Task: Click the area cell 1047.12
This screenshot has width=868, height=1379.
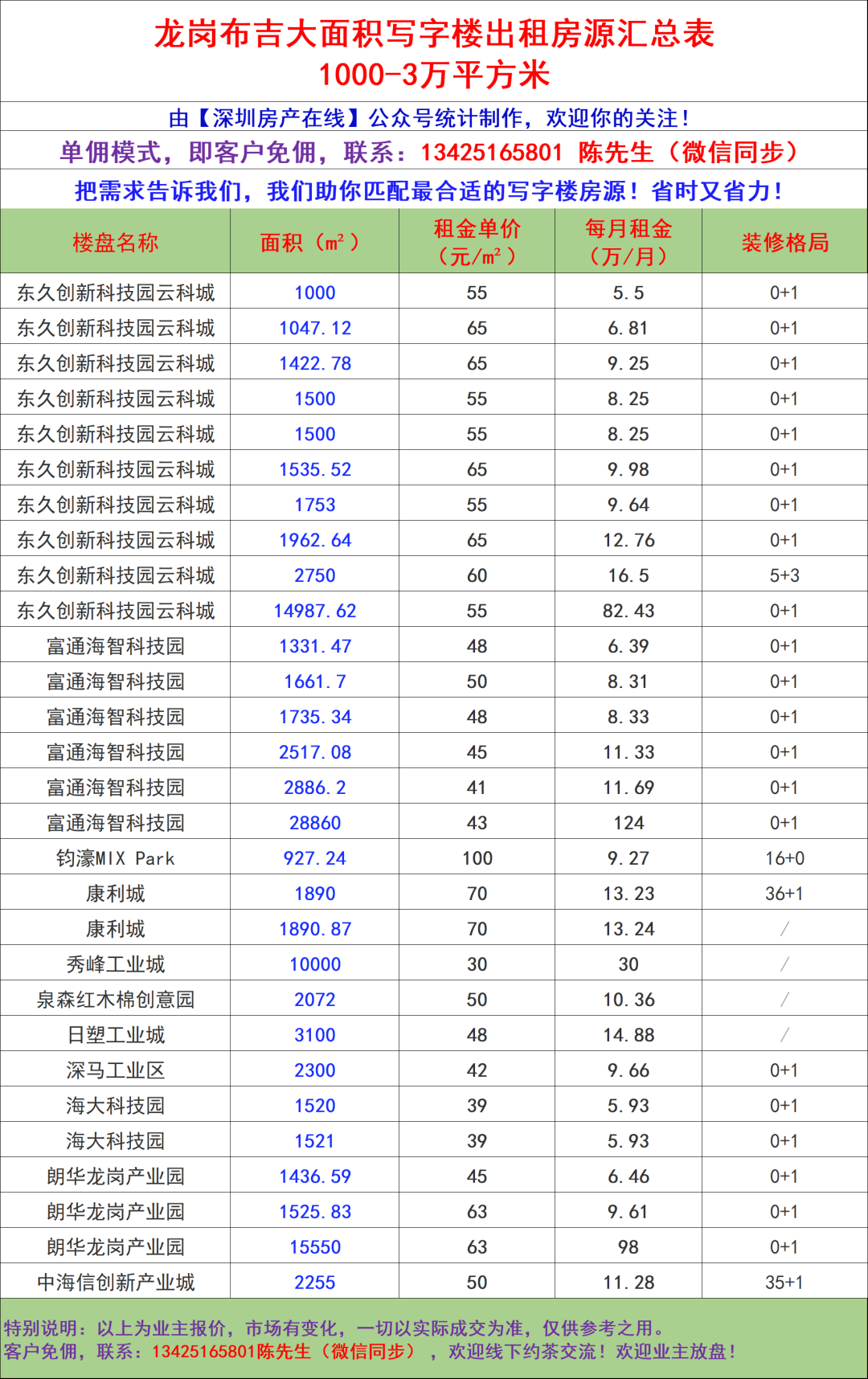Action: click(315, 328)
